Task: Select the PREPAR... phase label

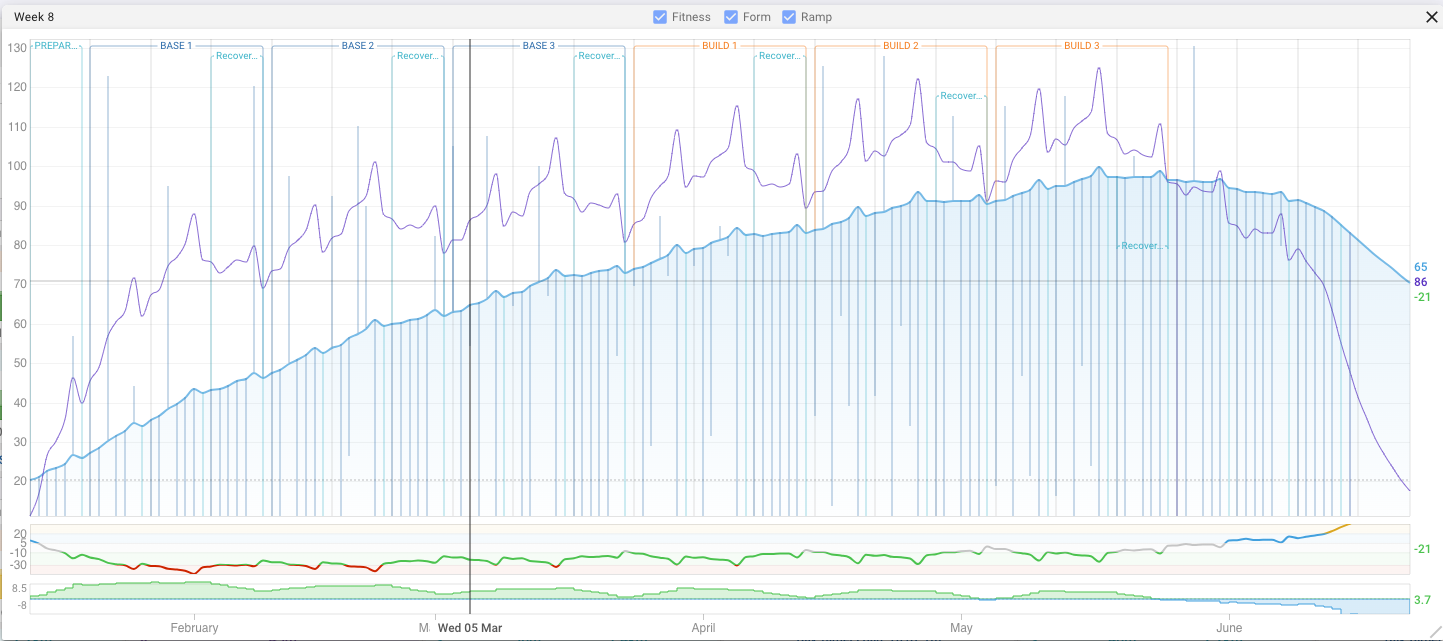Action: coord(56,46)
